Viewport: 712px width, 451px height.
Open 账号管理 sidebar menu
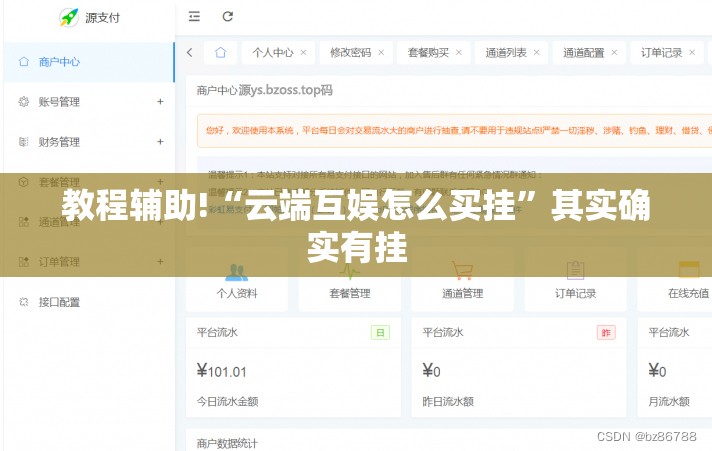[x=89, y=102]
